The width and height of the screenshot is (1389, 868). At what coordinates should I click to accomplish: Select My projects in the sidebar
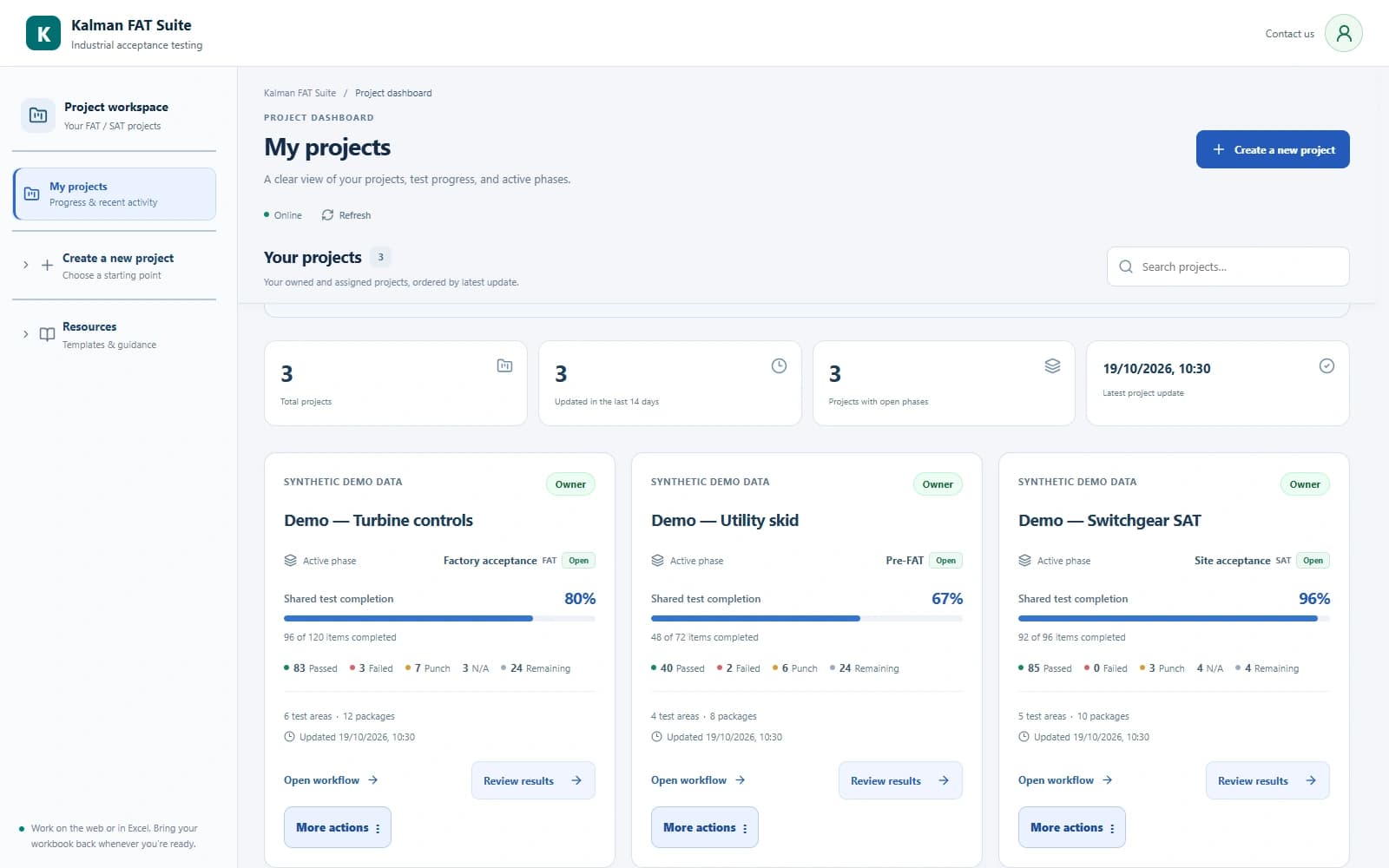tap(115, 194)
